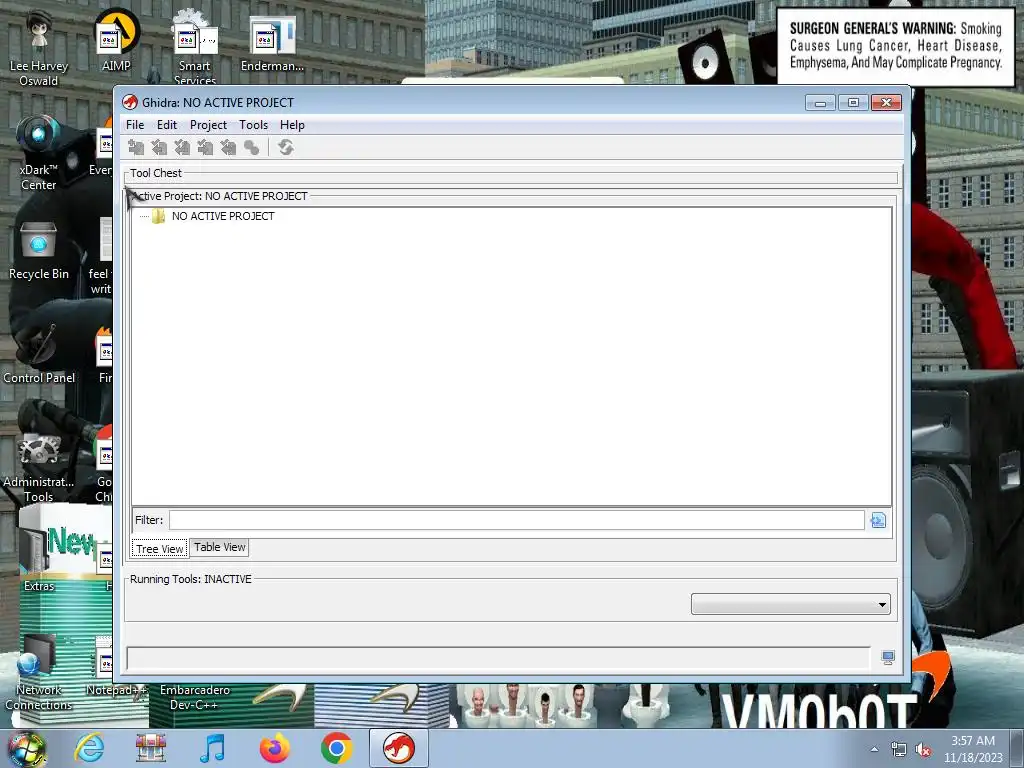Screen dimensions: 1024x768
Task: Open the Project menu
Action: (208, 125)
